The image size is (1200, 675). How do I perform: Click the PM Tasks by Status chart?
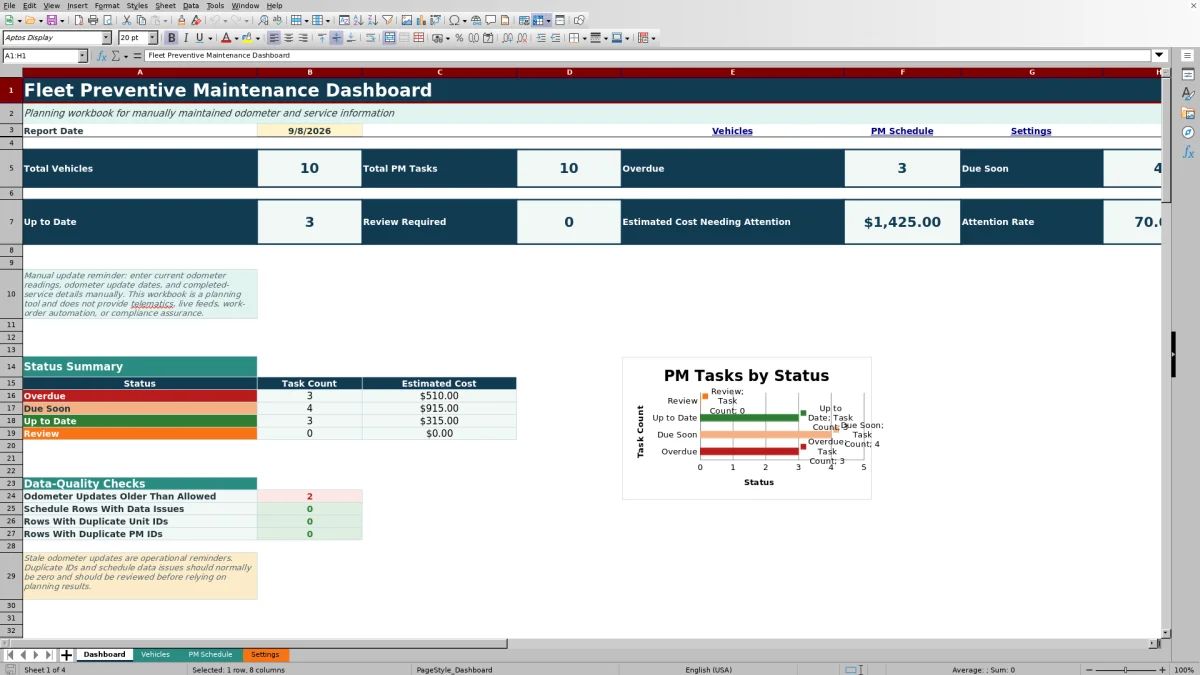[746, 428]
